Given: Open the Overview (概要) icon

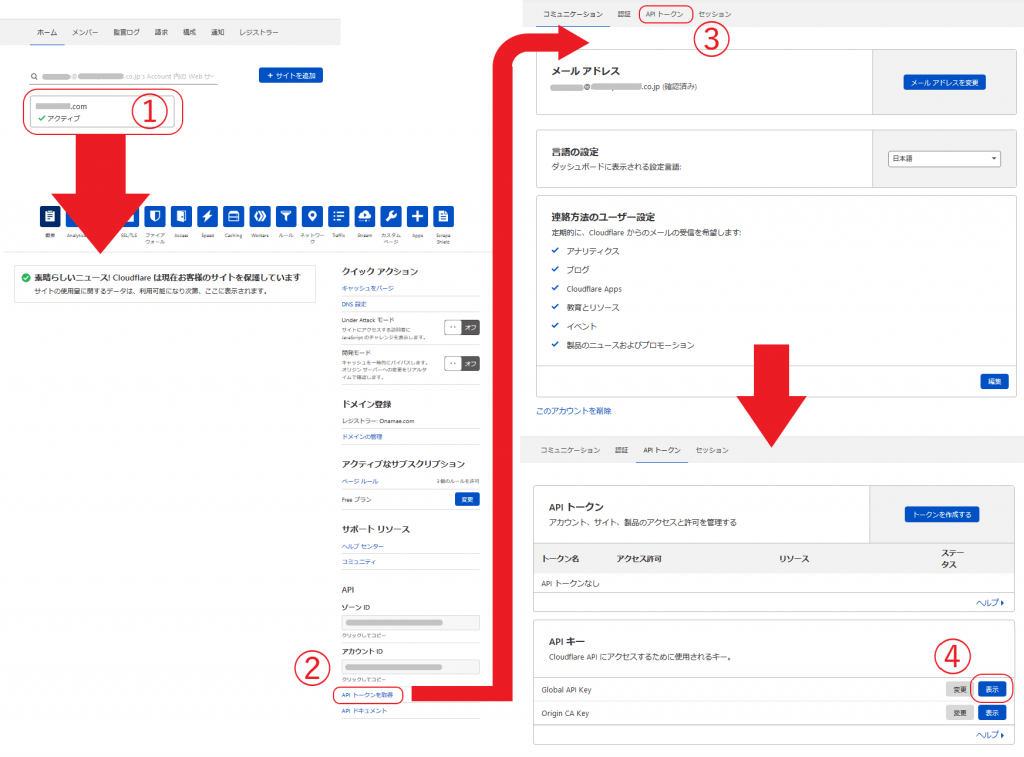Looking at the screenshot, I should coord(50,216).
